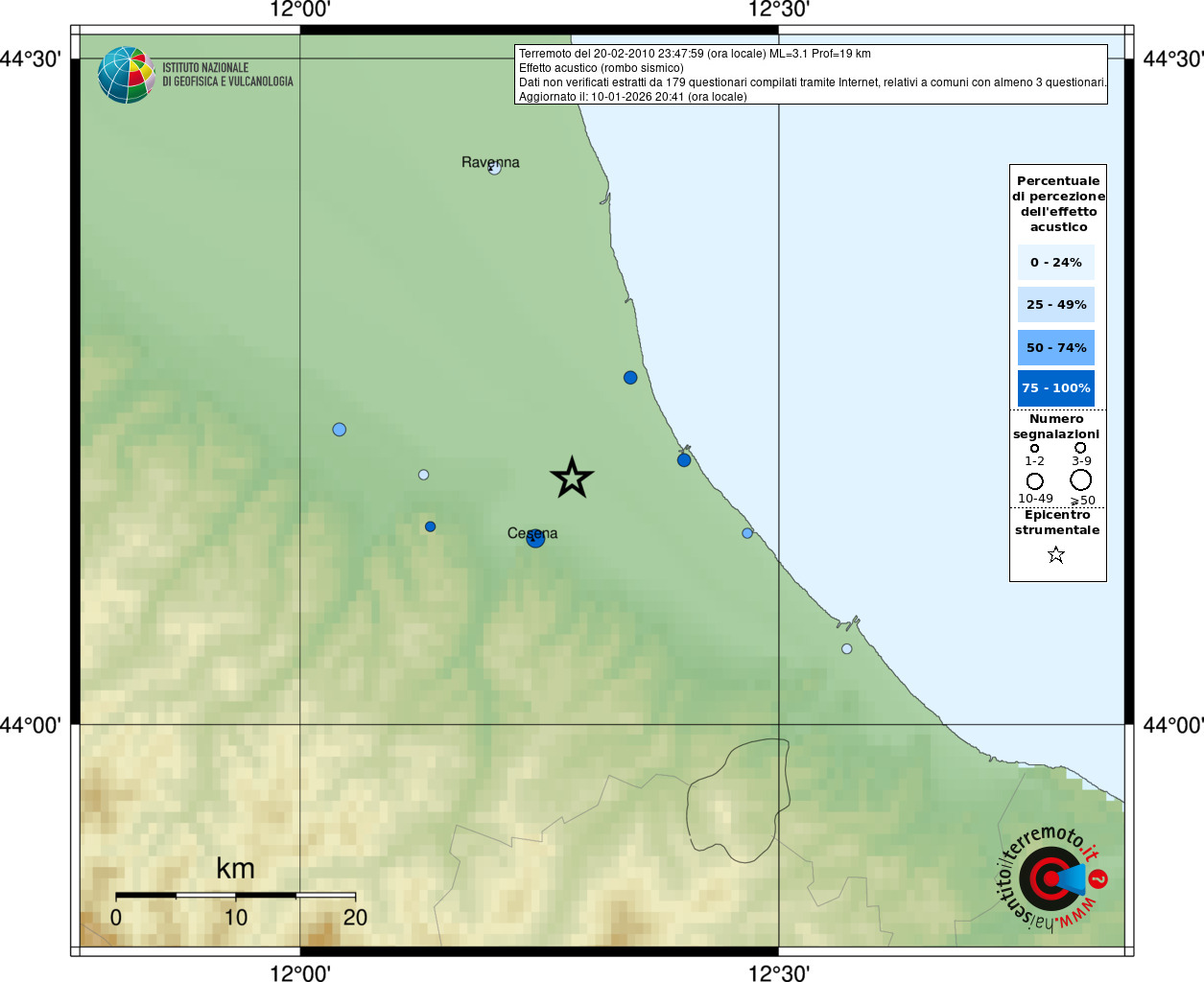Select the 0 - 24% legend swatch
1204x982 pixels.
[1055, 262]
